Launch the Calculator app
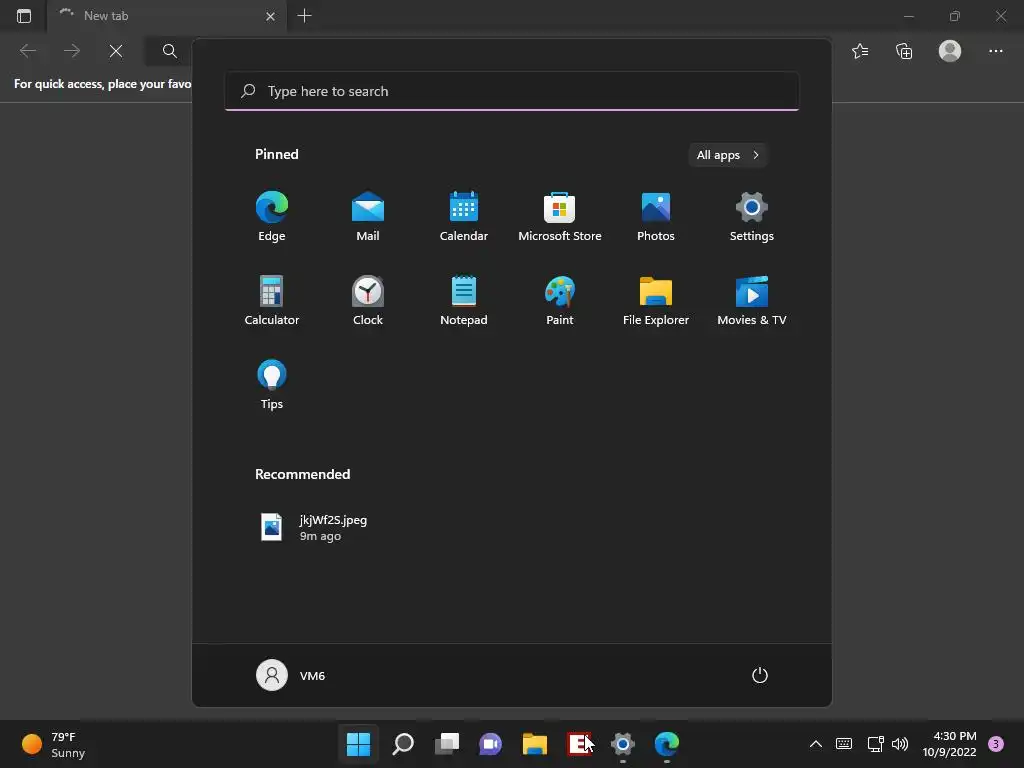1024x768 pixels. [272, 300]
